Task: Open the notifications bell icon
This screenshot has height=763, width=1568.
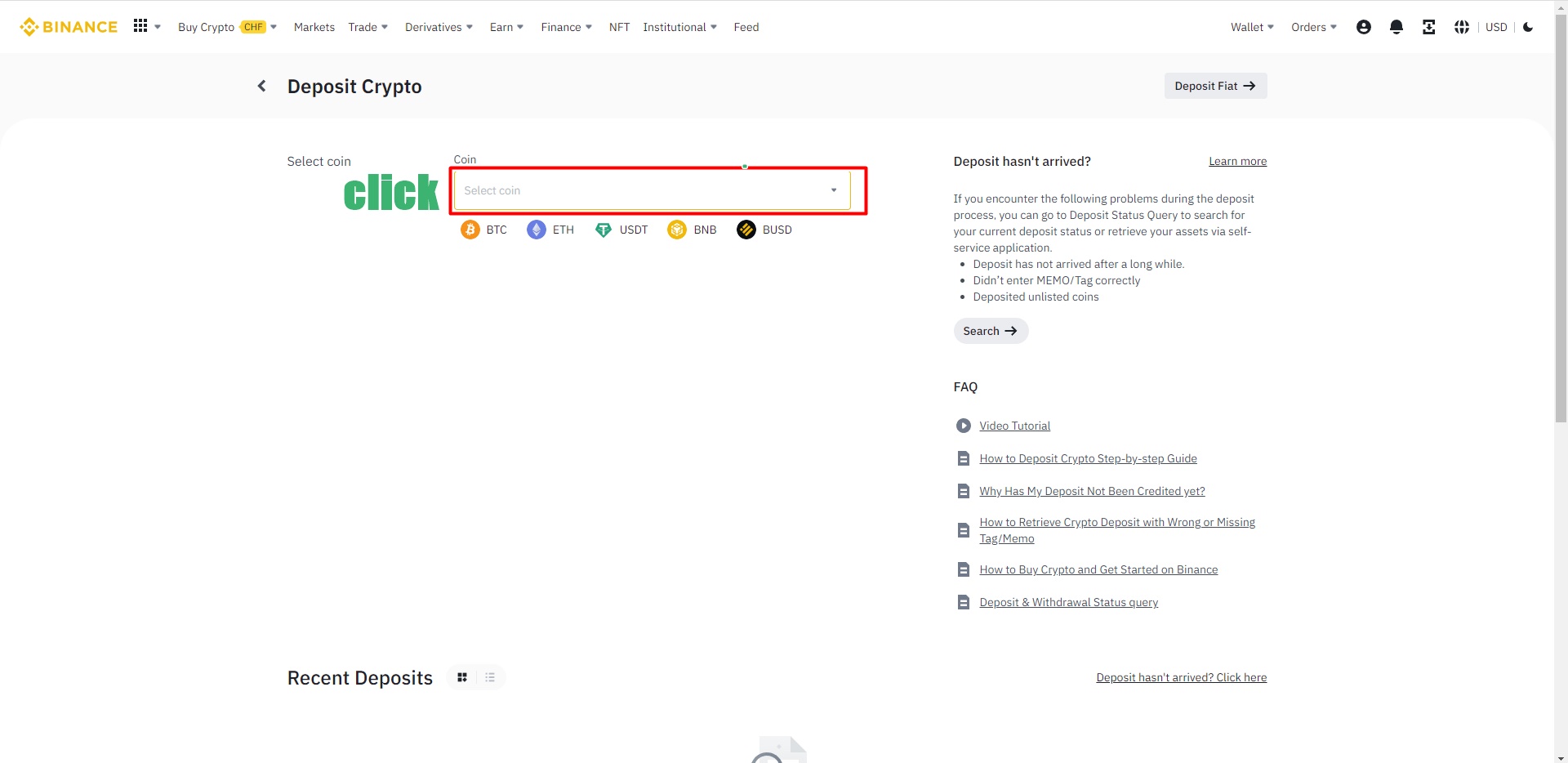Action: [x=1396, y=27]
